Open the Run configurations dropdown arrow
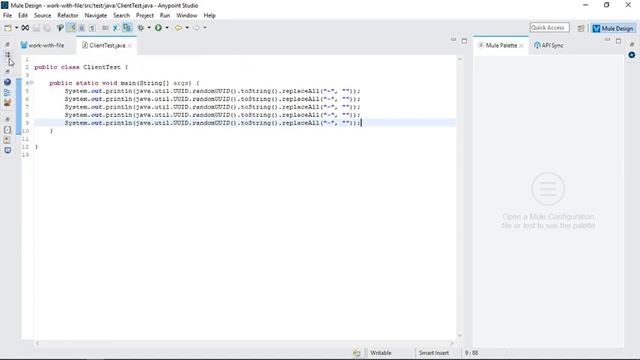 pos(167,28)
